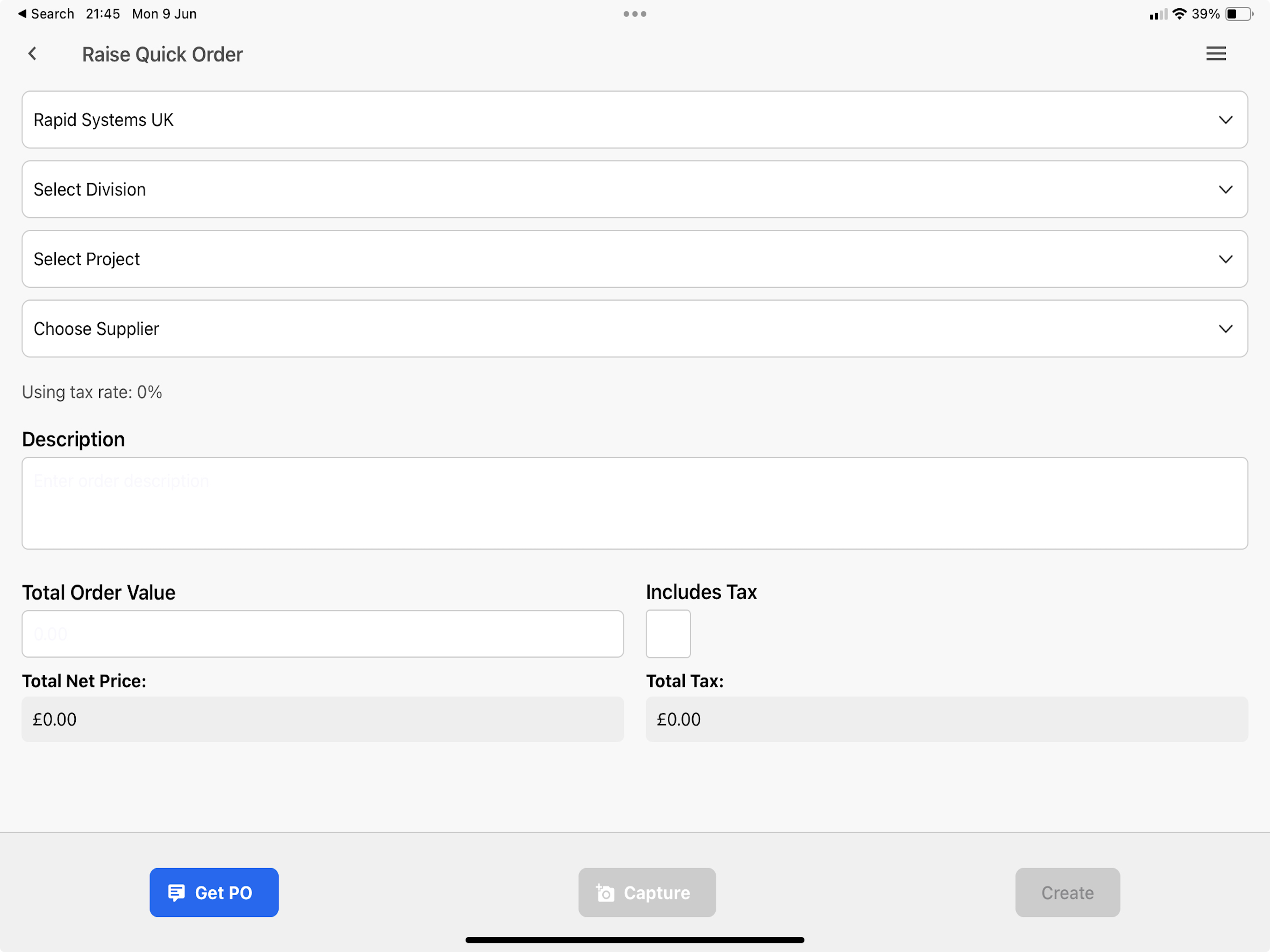This screenshot has width=1270, height=952.
Task: Click the 'Using tax rate: 0%' text
Action: (x=92, y=392)
